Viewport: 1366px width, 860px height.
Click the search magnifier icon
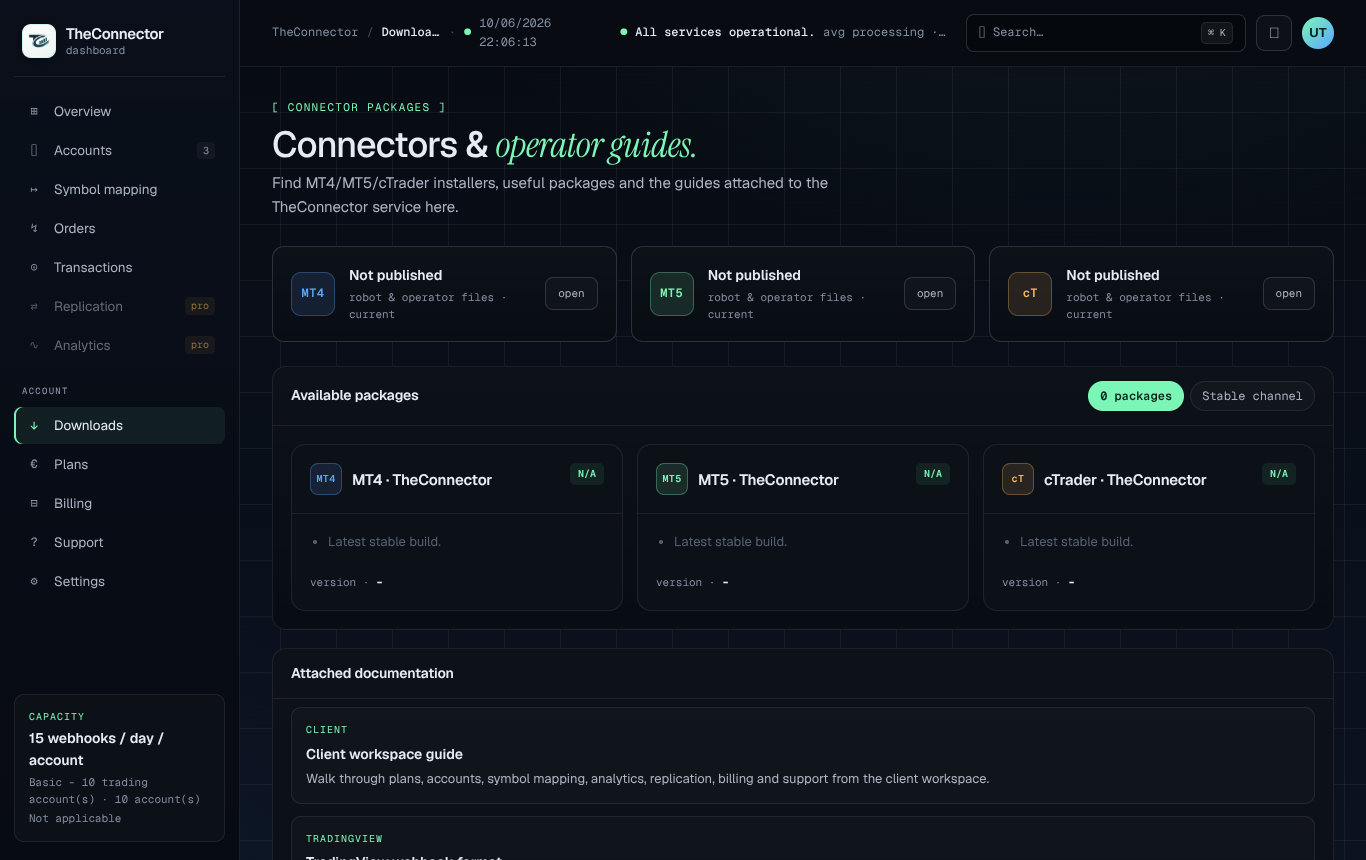pyautogui.click(x=982, y=32)
